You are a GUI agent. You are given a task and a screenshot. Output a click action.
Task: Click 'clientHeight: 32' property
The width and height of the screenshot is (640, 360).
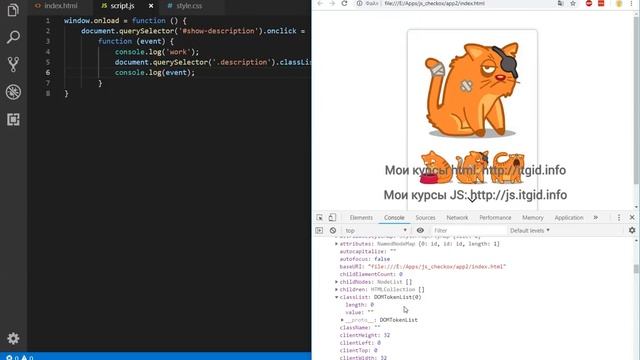pyautogui.click(x=364, y=335)
